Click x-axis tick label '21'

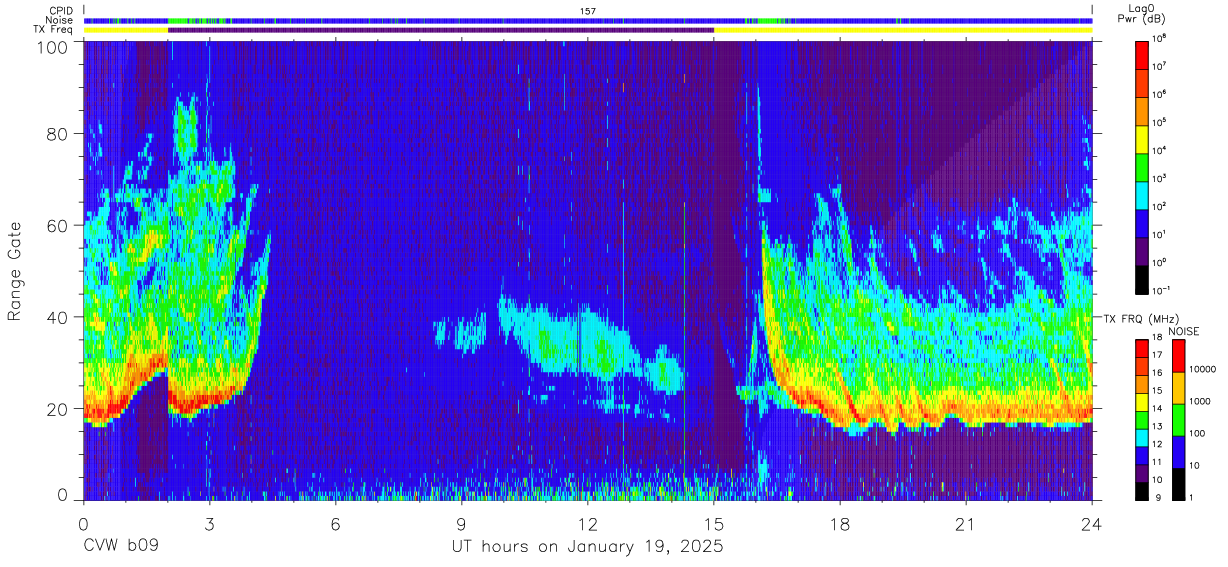[966, 525]
